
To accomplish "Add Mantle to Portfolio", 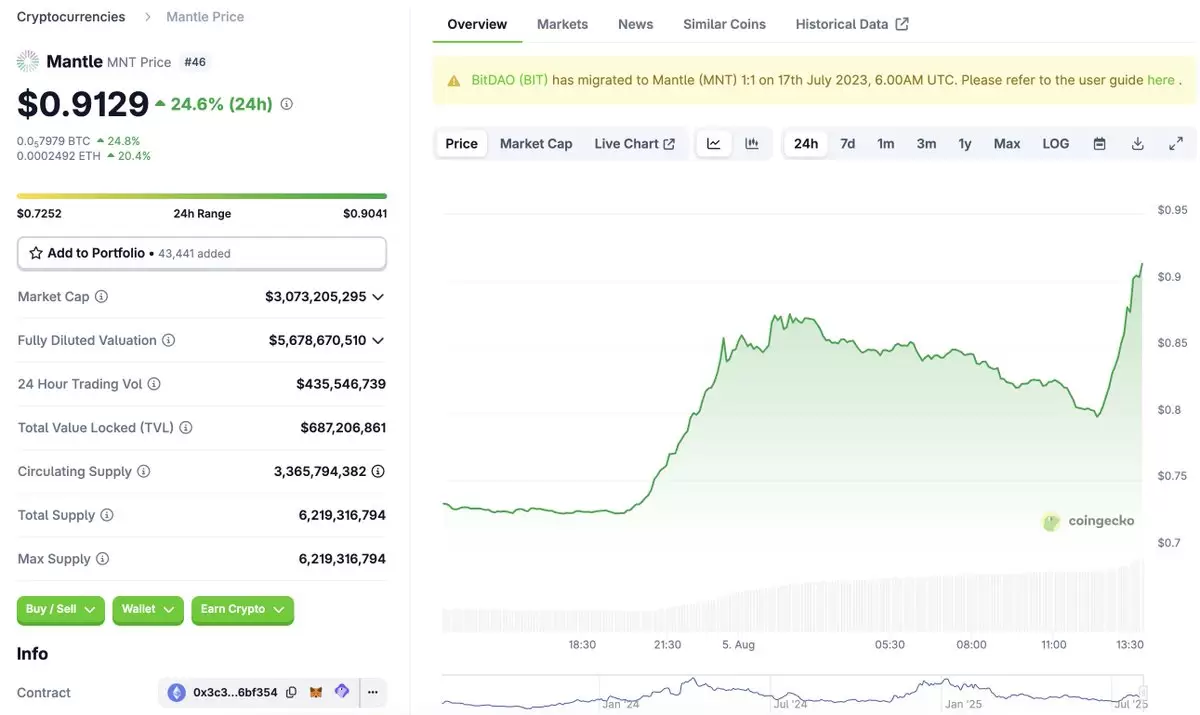I will (x=202, y=253).
